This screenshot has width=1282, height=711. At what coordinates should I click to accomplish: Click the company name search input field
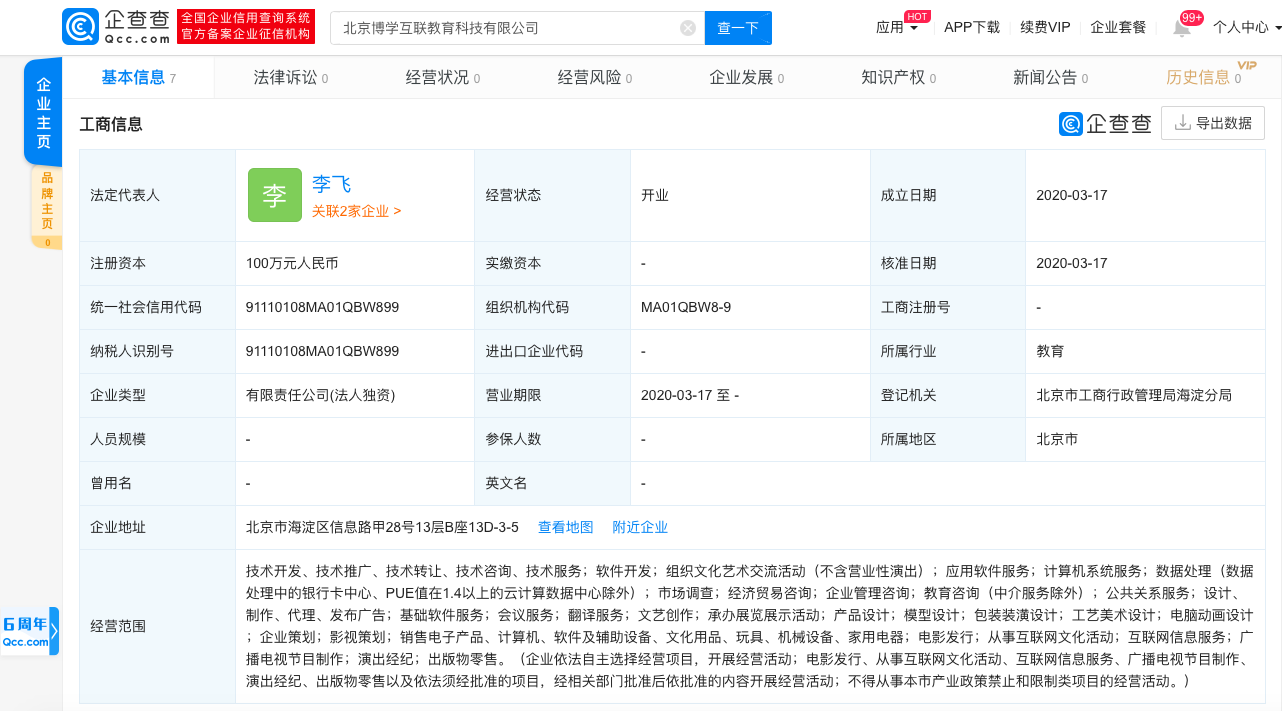tap(505, 28)
